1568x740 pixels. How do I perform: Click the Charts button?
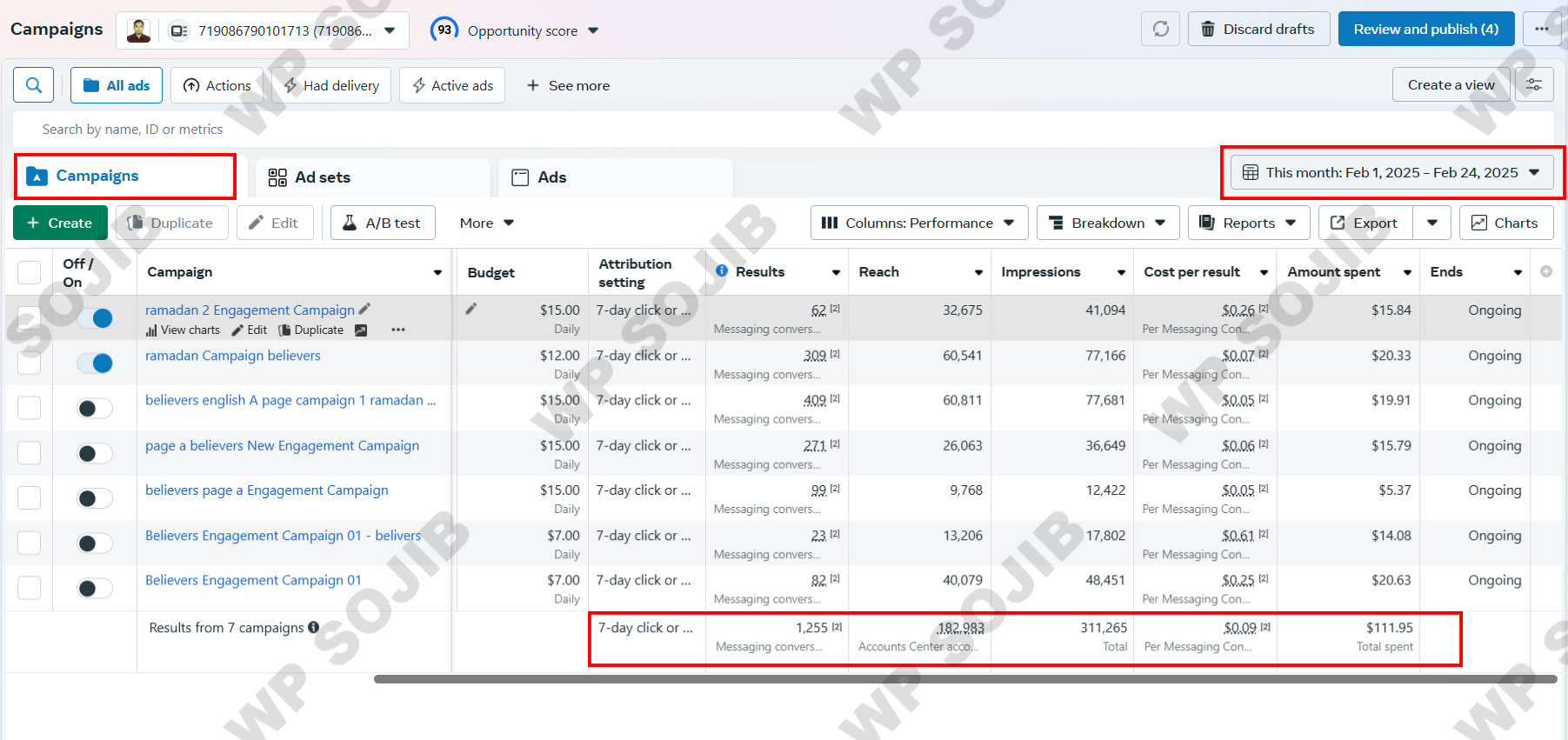point(1506,223)
